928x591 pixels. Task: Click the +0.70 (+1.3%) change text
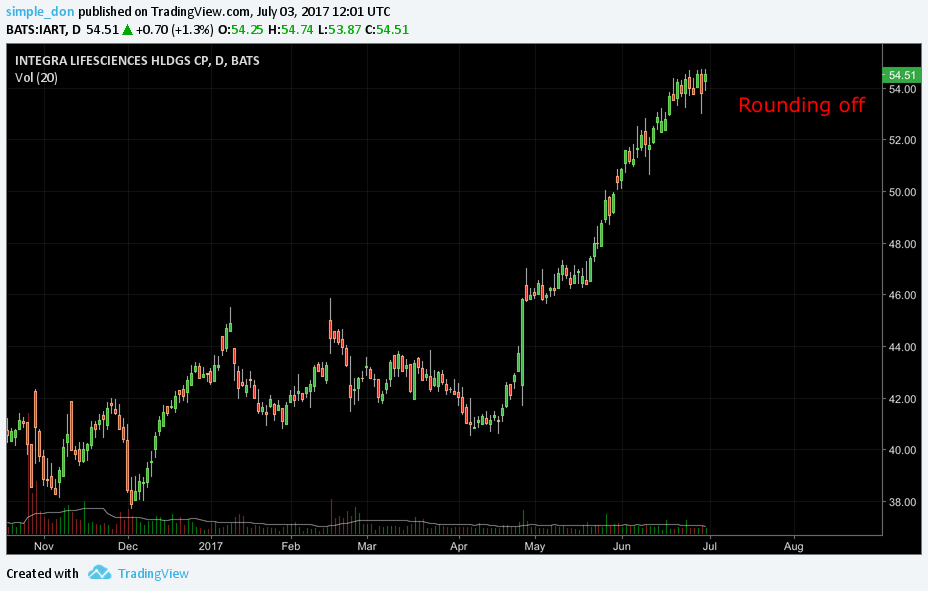pyautogui.click(x=174, y=30)
